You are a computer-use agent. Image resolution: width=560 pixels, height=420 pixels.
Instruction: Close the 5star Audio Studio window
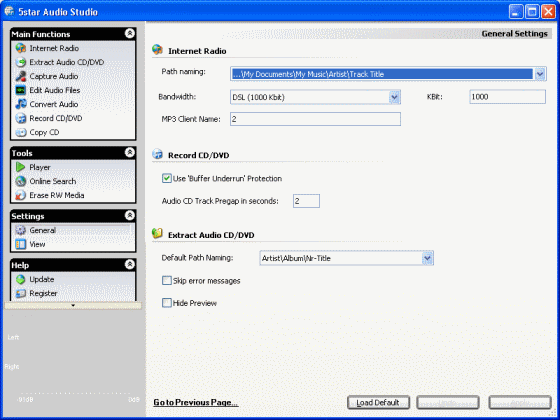548,11
